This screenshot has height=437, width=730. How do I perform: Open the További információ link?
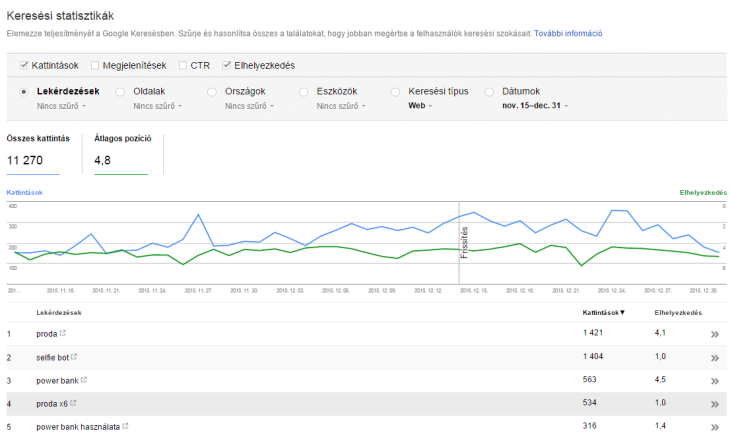[568, 34]
